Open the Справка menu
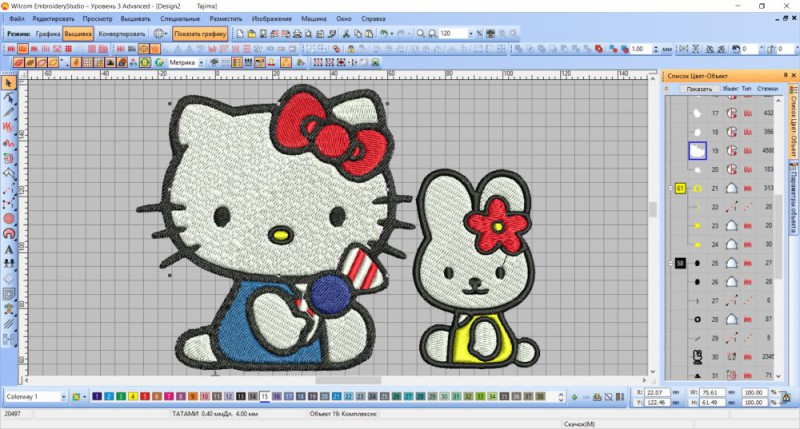The width and height of the screenshot is (800, 429). [373, 19]
